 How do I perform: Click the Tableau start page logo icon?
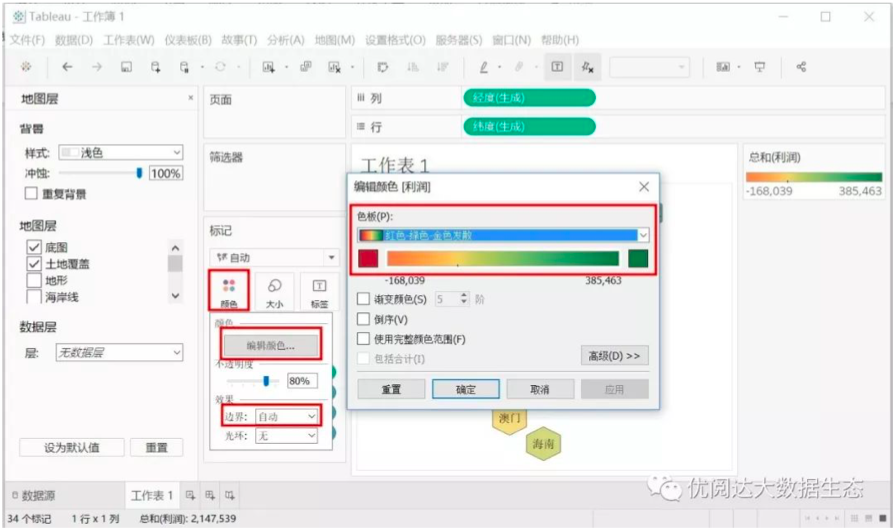[x=26, y=67]
